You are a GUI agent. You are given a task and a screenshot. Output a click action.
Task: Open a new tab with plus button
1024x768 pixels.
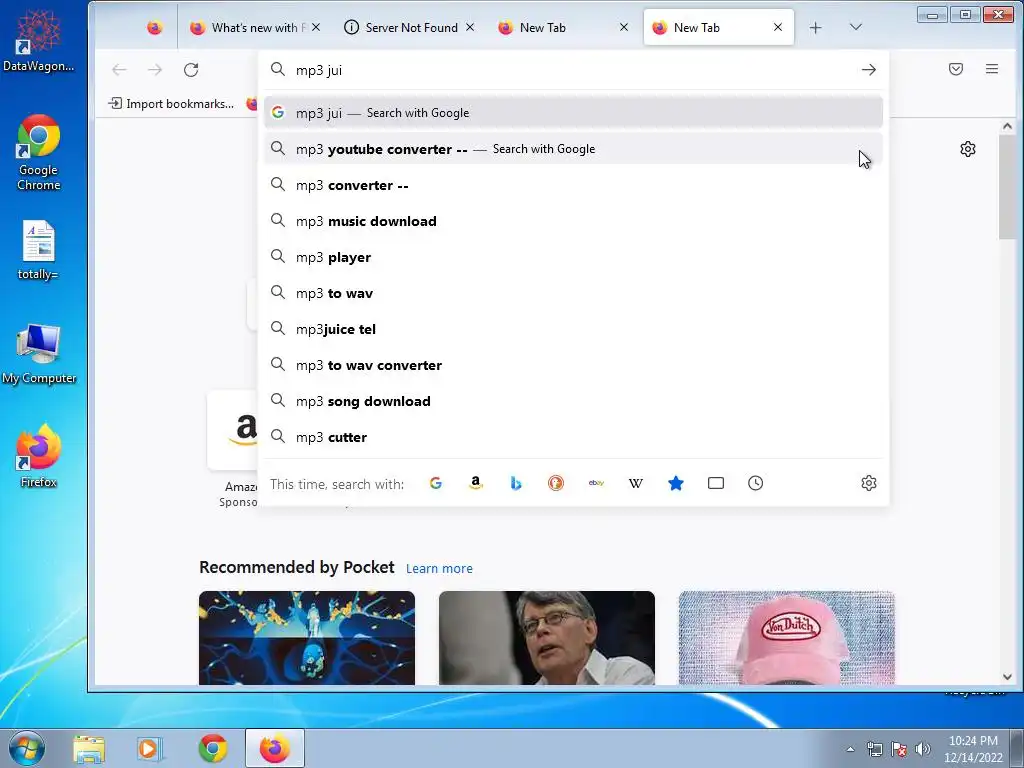click(x=816, y=27)
